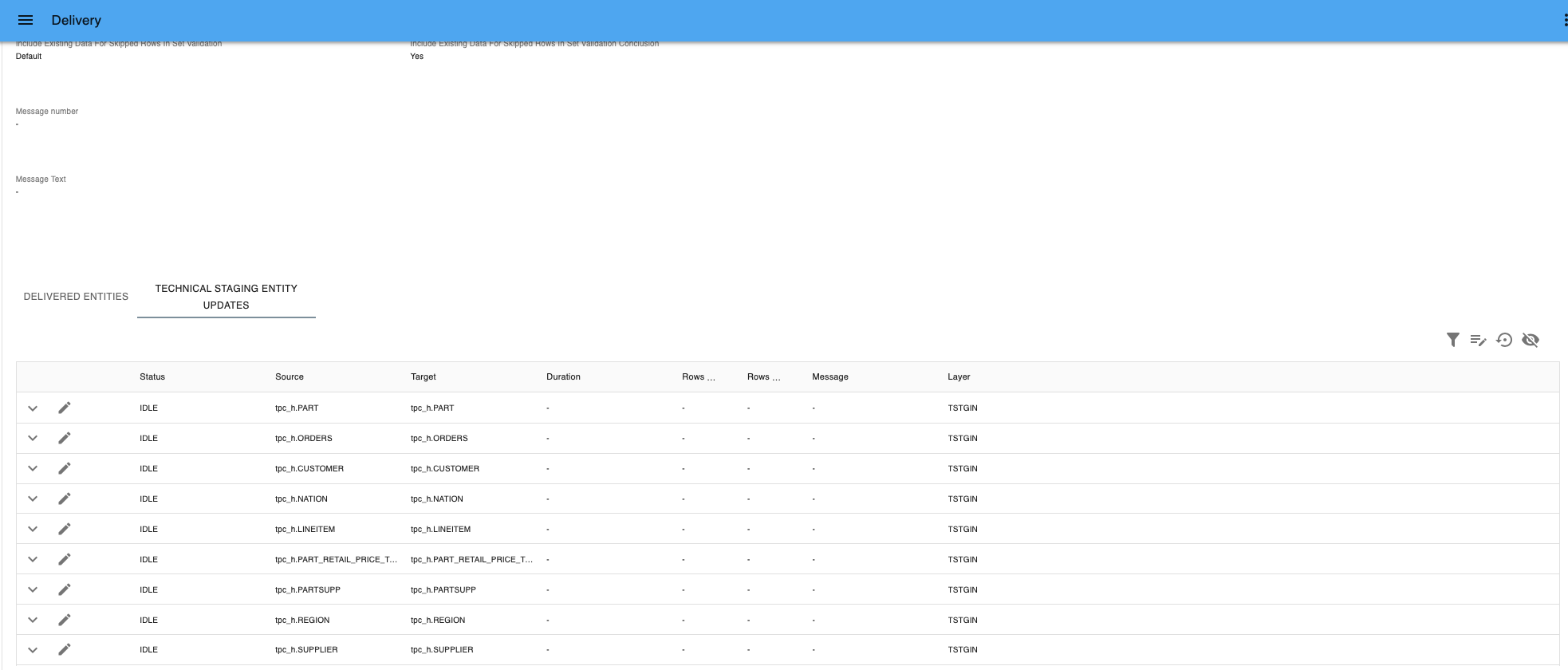
Task: Open the table filter
Action: tap(1453, 340)
